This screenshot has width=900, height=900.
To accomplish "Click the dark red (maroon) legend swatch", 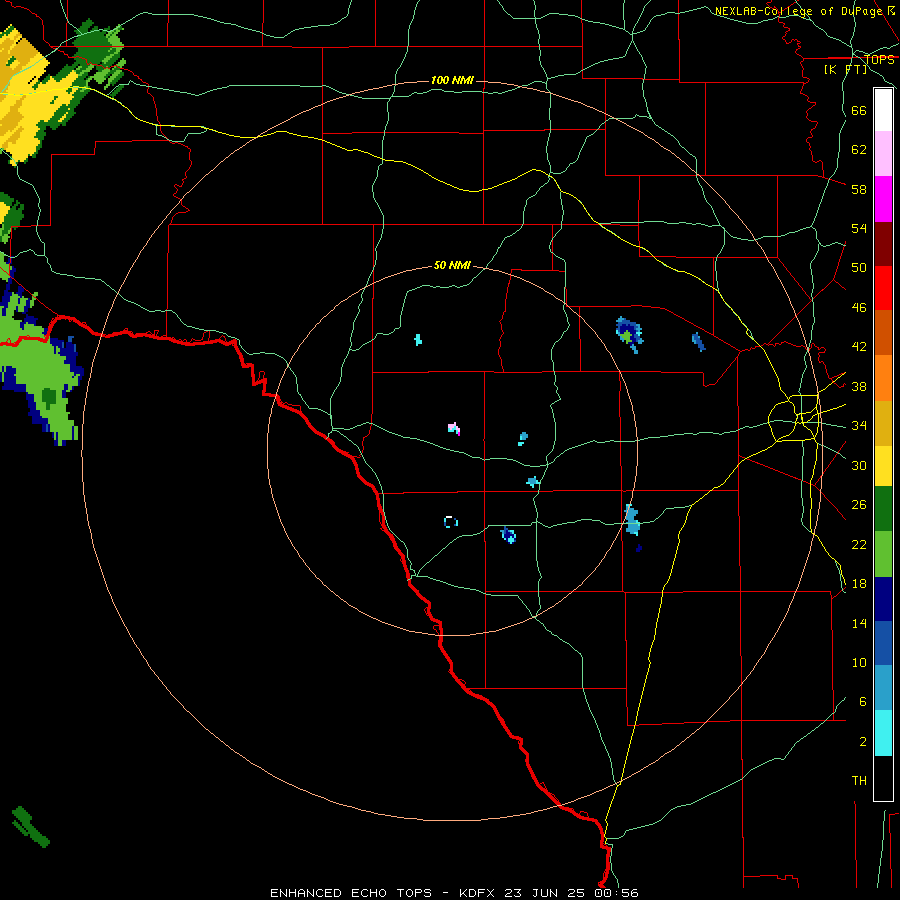I will tap(883, 243).
